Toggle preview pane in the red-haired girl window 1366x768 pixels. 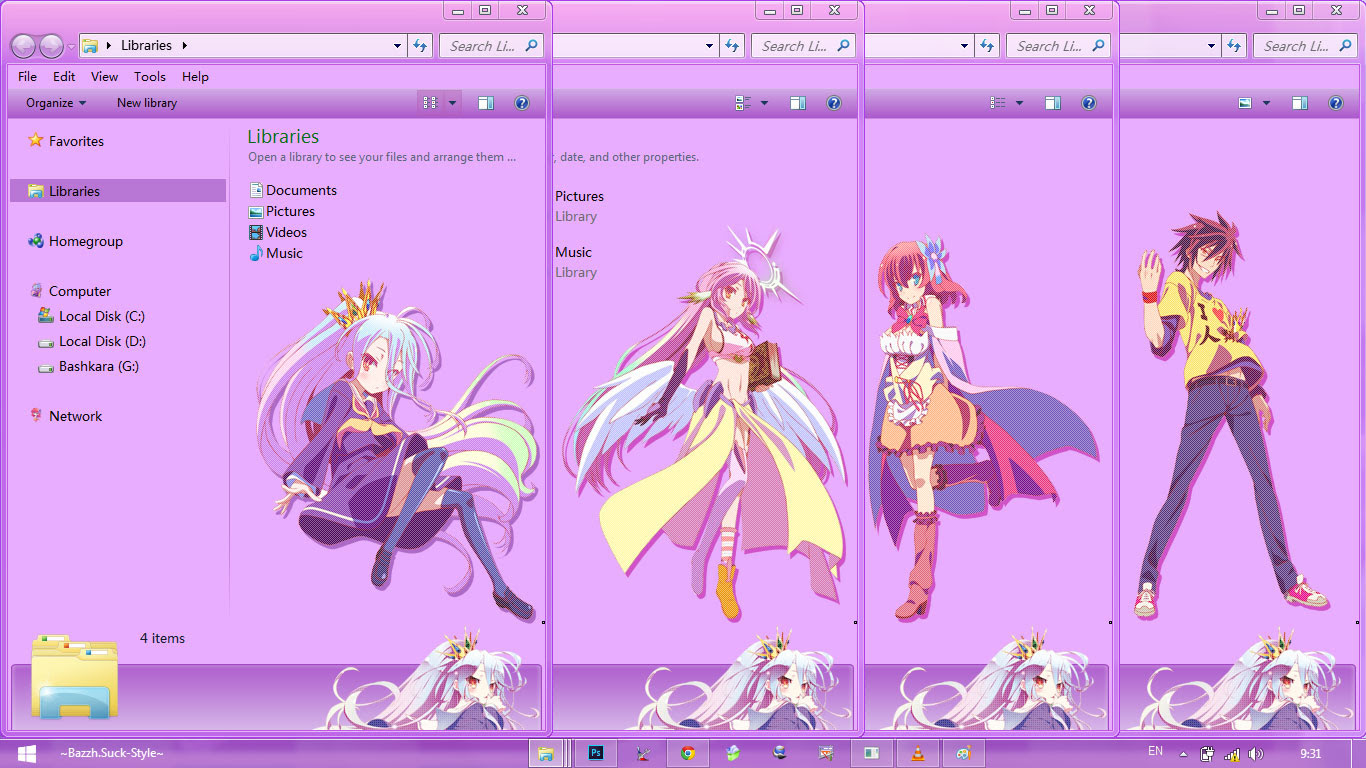tap(1053, 103)
